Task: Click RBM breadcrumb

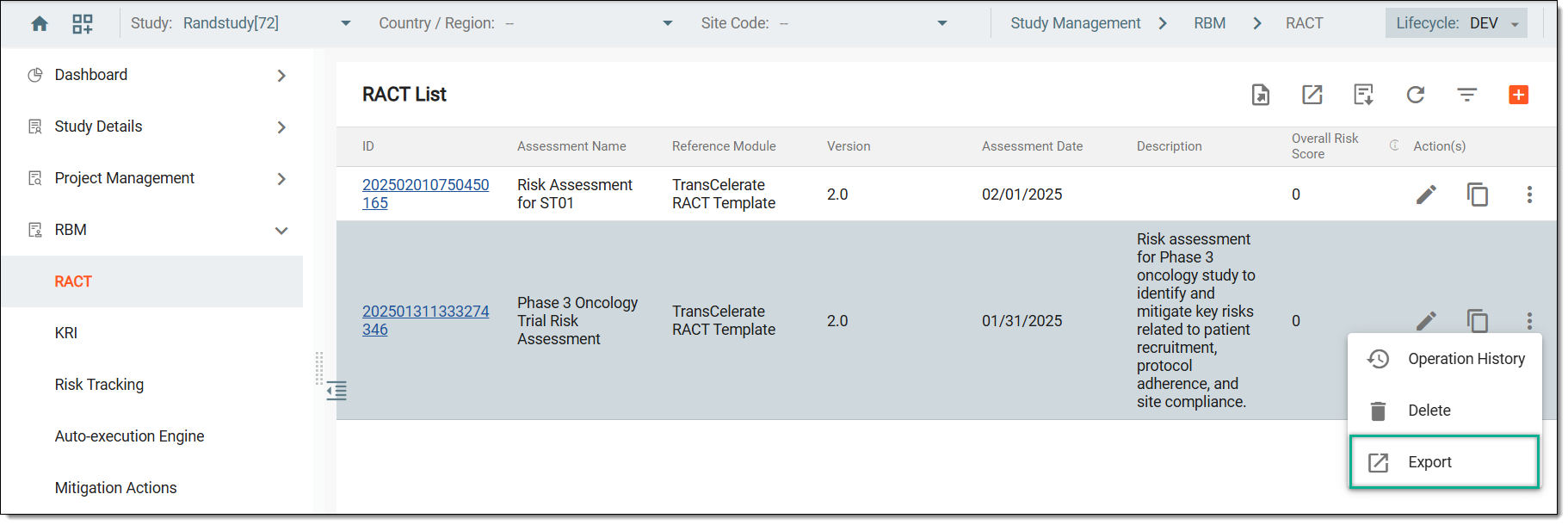Action: click(x=1209, y=23)
